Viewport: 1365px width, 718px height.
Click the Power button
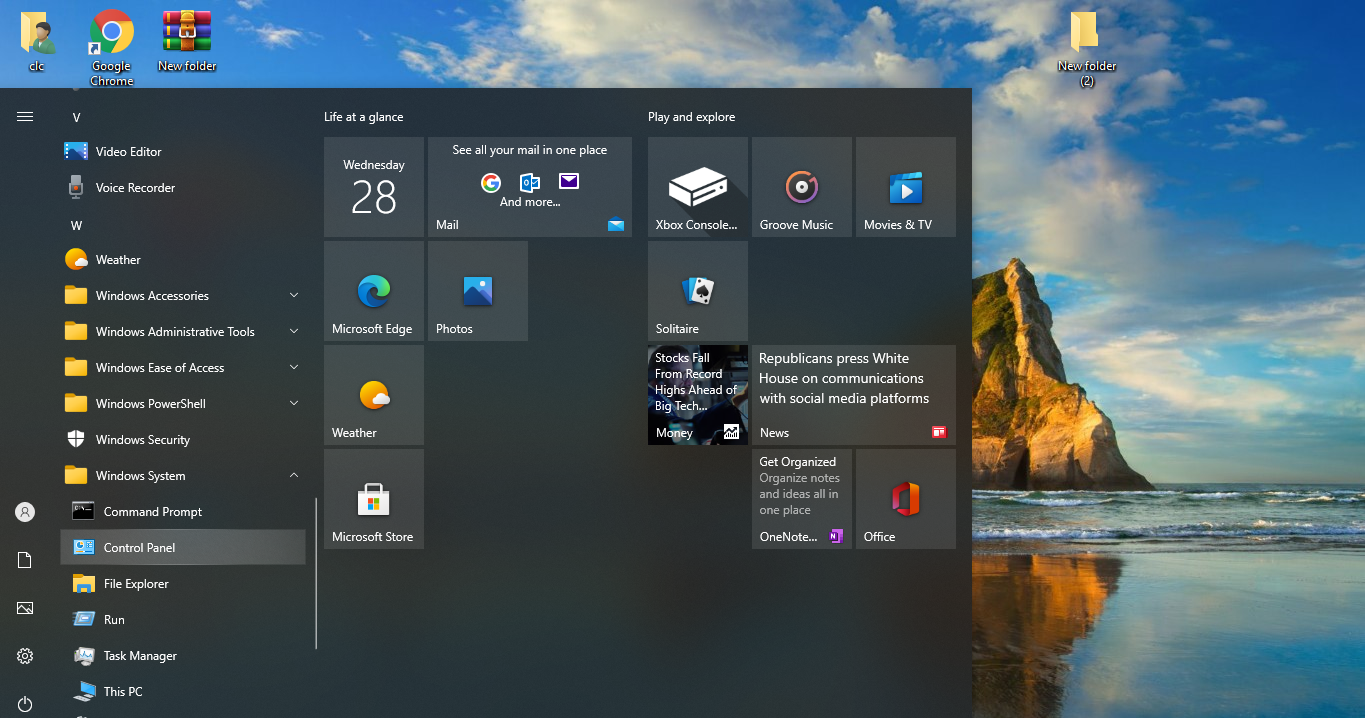tap(24, 703)
